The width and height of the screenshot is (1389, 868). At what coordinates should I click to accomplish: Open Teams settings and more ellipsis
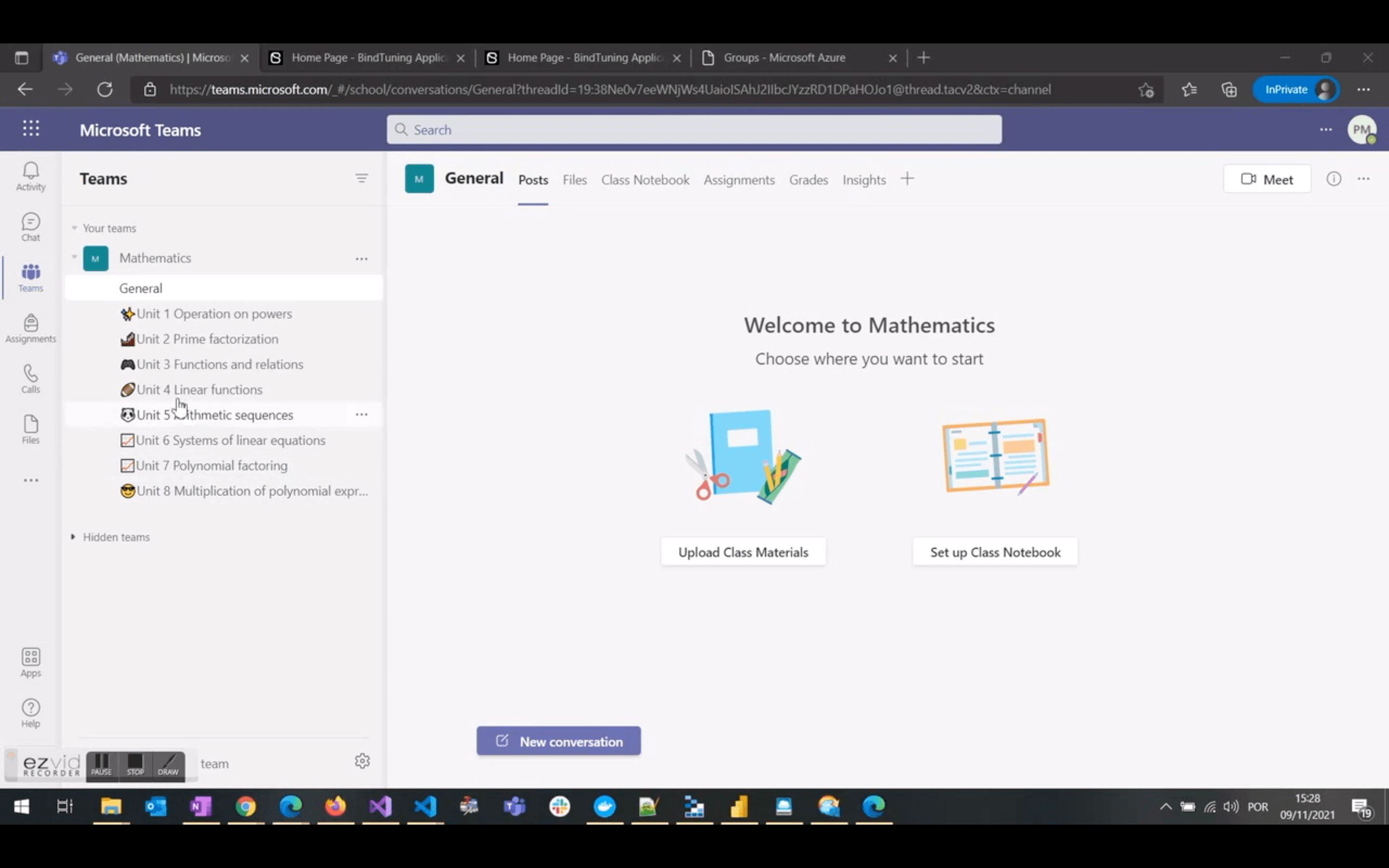click(x=1326, y=130)
